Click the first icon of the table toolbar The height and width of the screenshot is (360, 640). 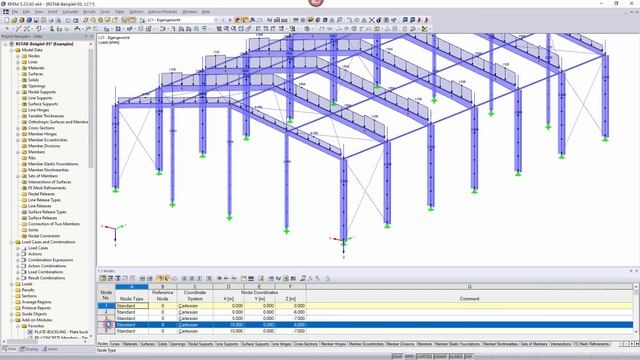103,278
